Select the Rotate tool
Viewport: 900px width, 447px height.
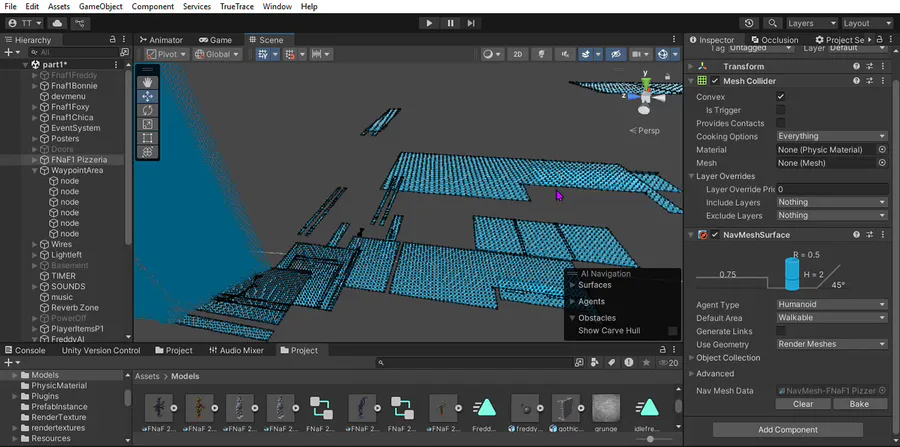coord(147,110)
